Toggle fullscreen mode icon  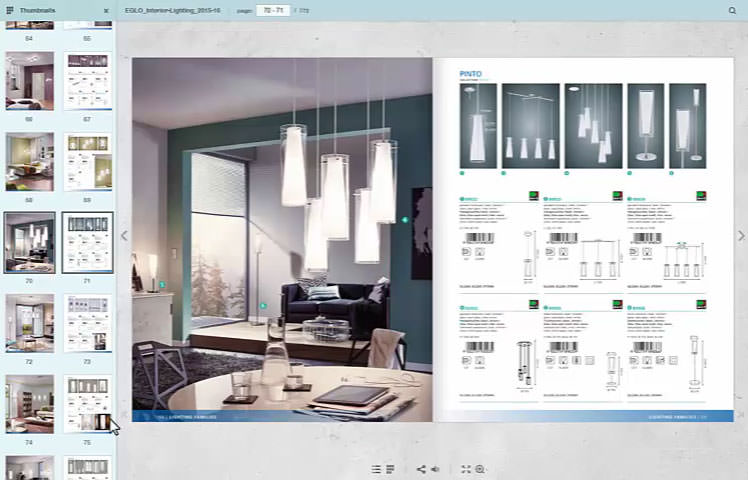(466, 469)
